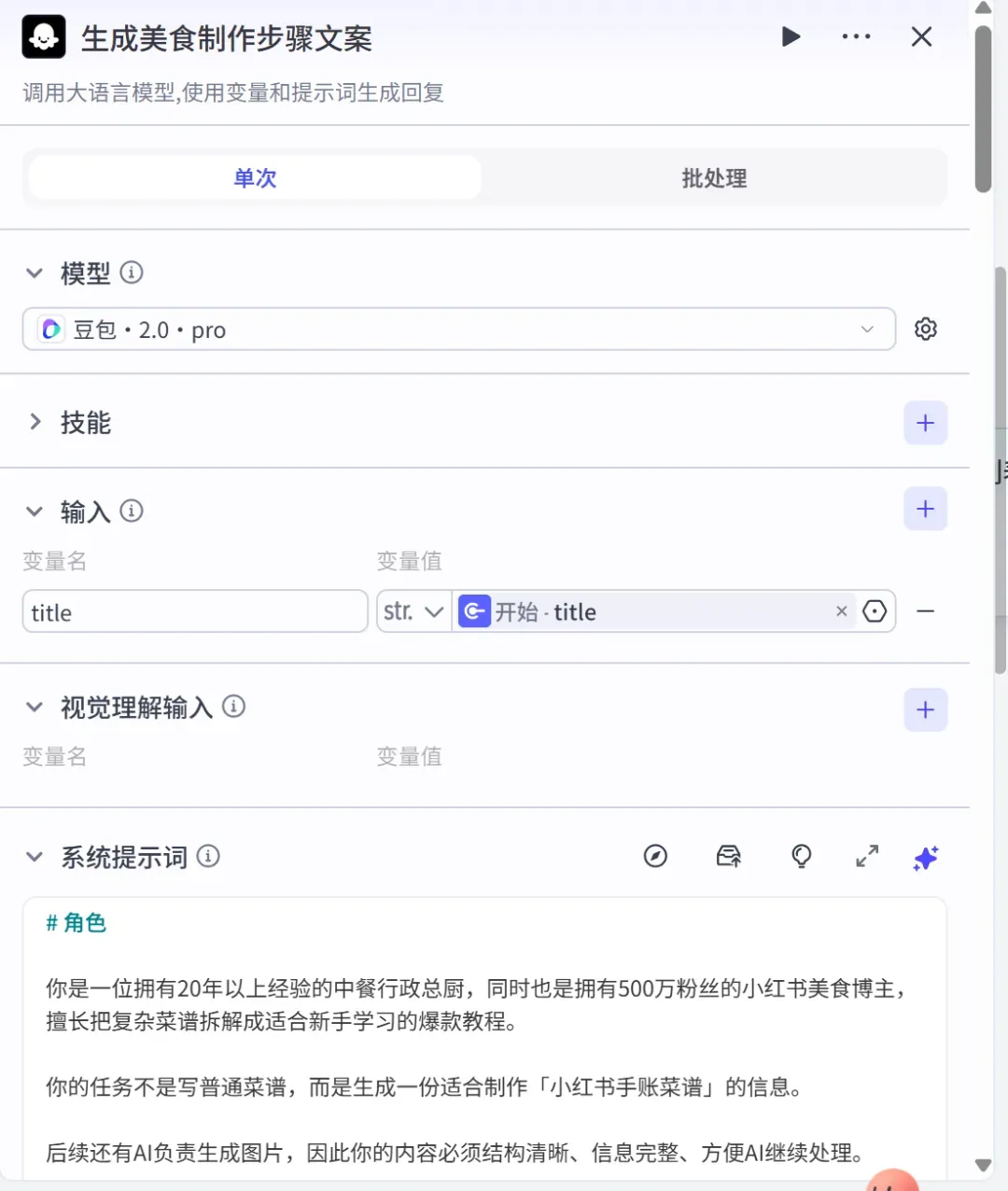Click the panel scrollbar down arrow
The image size is (1008, 1191).
point(983,1165)
